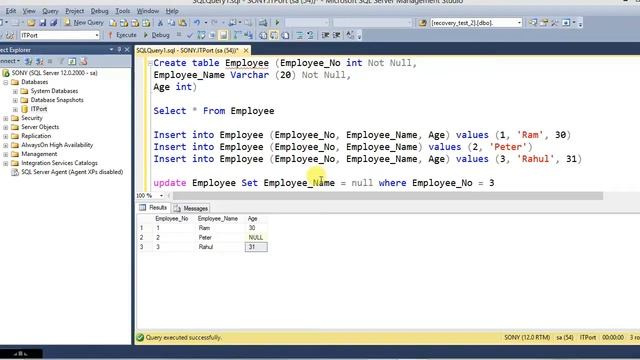Open the Window menu
Image resolution: width=640 pixels, height=360 pixels.
[x=148, y=11]
